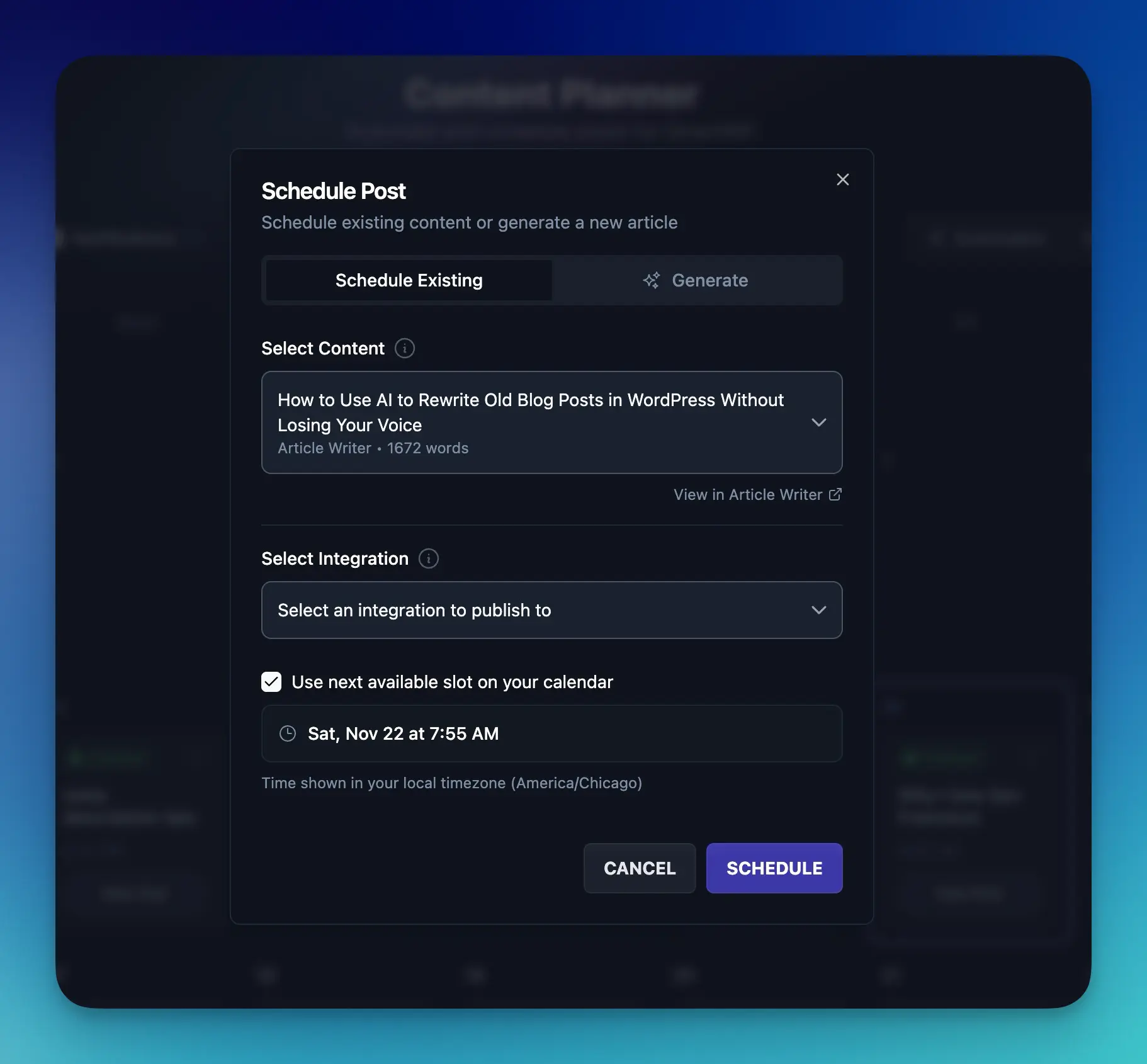Expand the selected content dropdown chevron
The height and width of the screenshot is (1064, 1147).
pos(819,422)
